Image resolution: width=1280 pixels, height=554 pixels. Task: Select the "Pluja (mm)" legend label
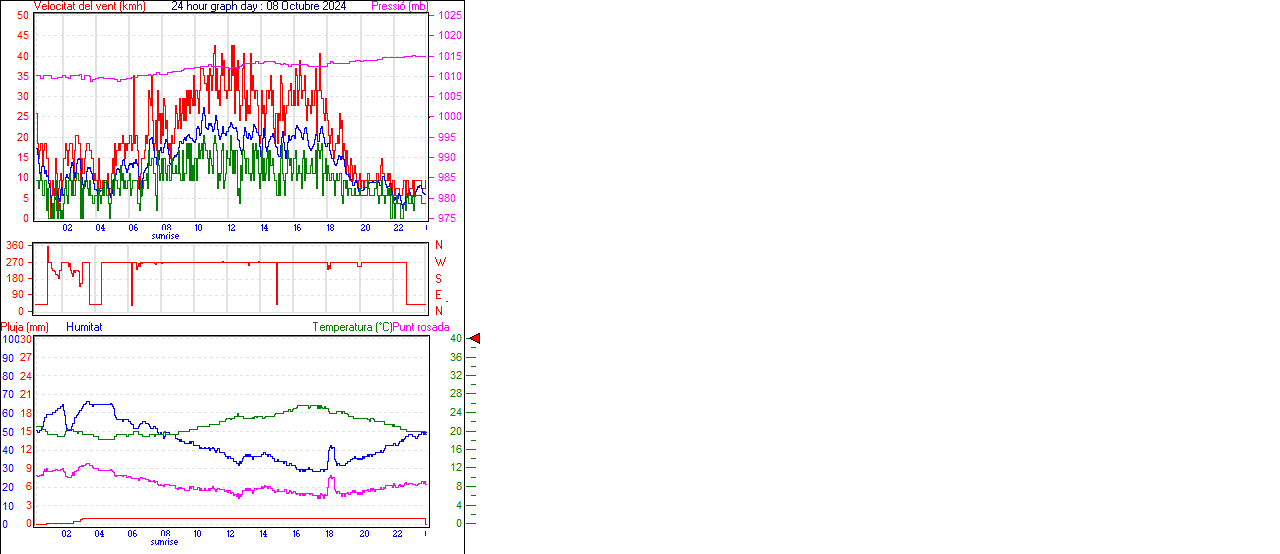pos(25,327)
